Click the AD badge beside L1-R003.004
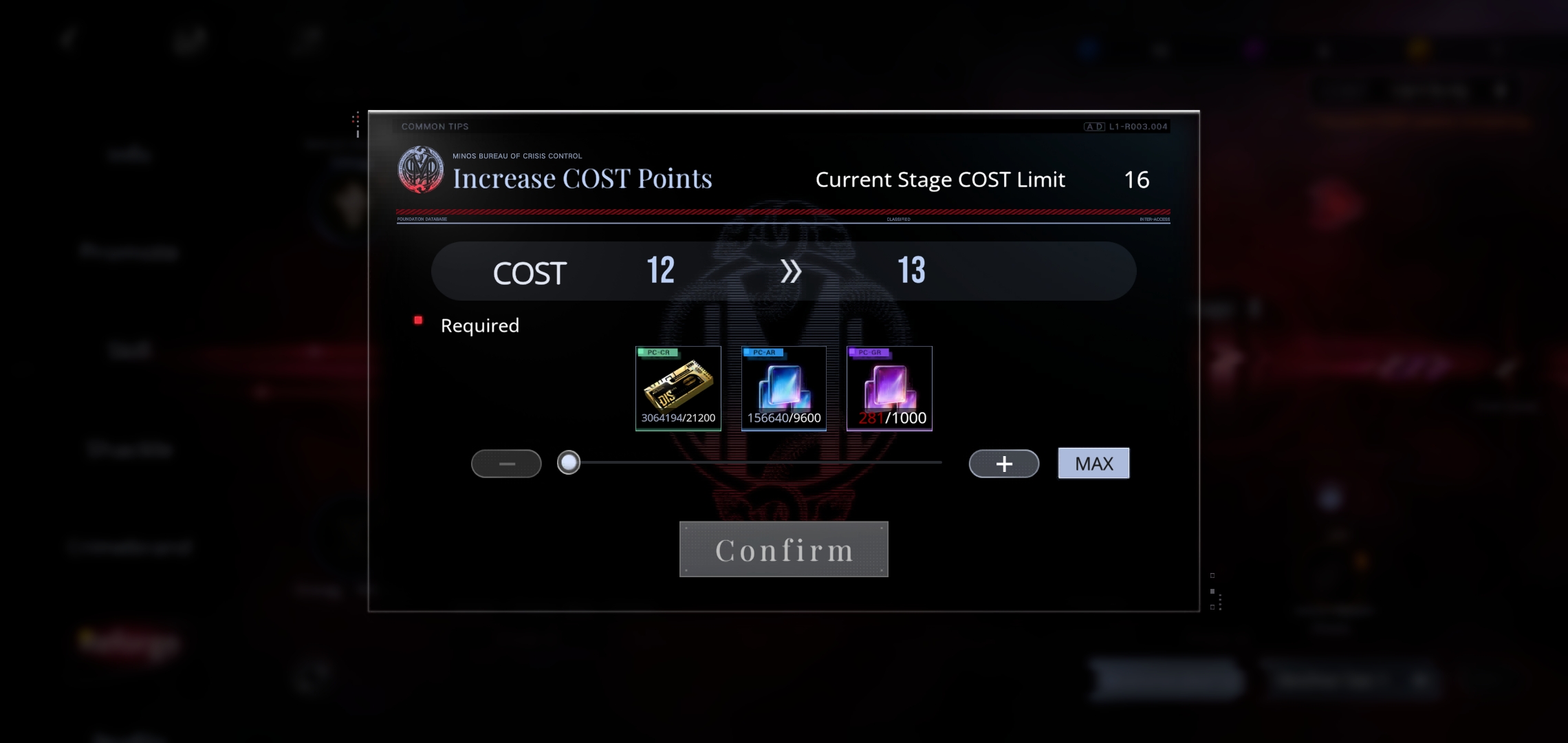1568x743 pixels. (x=1094, y=127)
